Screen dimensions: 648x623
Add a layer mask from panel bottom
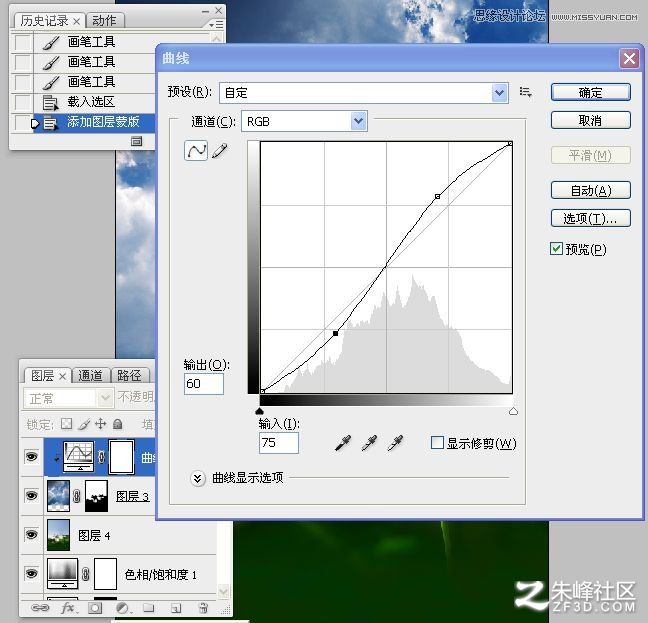[x=95, y=608]
